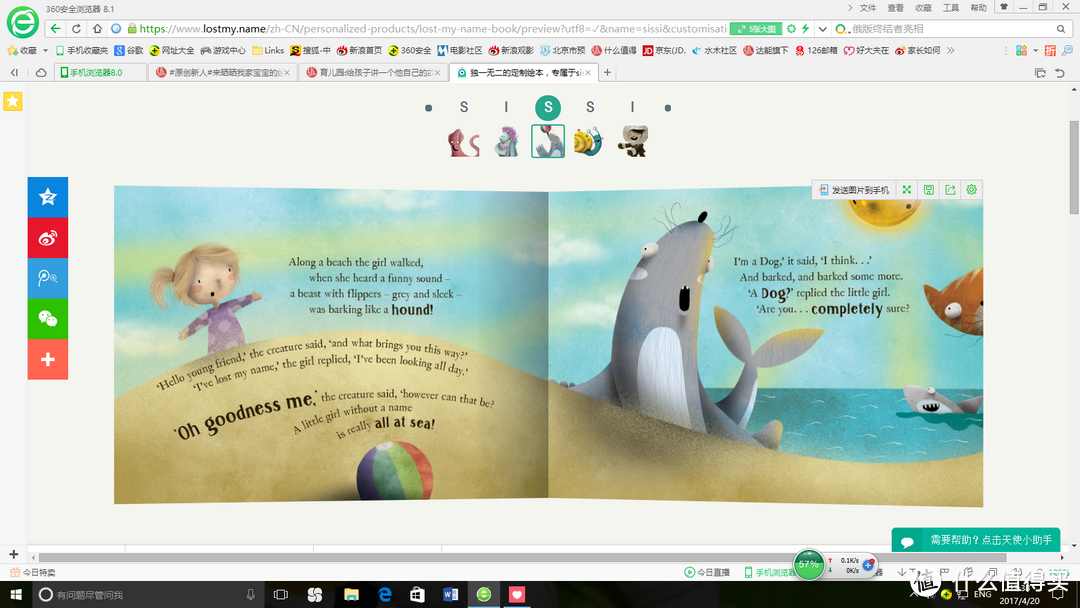Screen dimensions: 1080x608
Task: Open the skin shirt icon in title bar
Action: pos(1004,7)
